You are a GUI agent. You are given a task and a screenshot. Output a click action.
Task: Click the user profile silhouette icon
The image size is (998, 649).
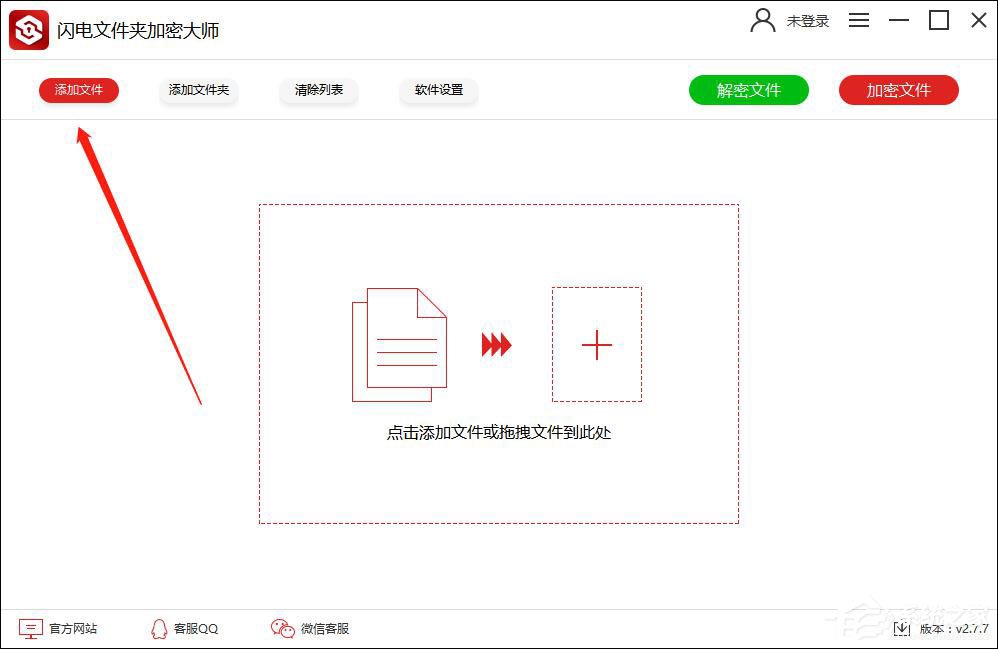pos(761,20)
